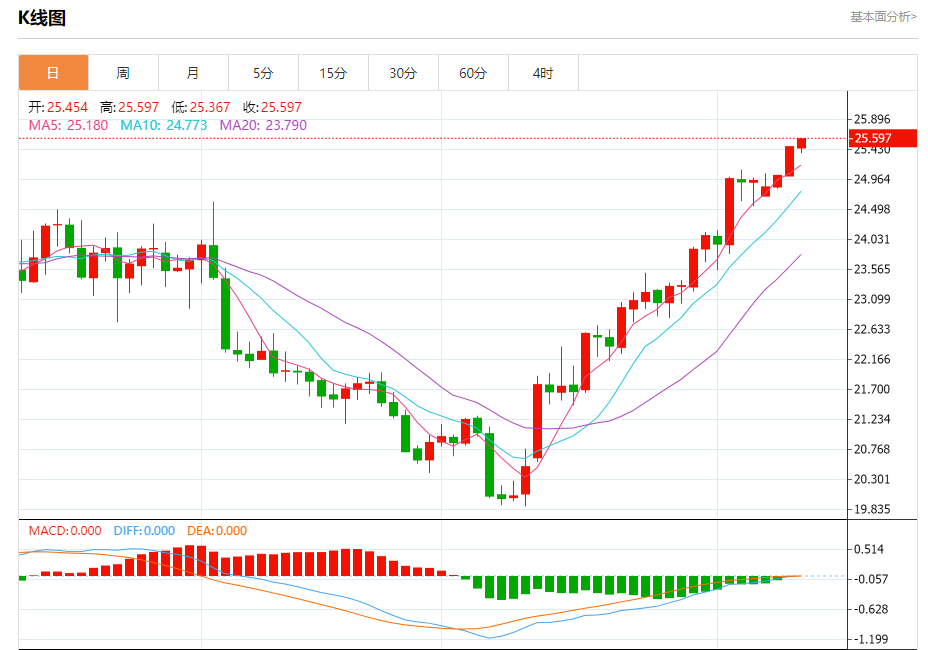
Task: Click the 20.768 price axis label
Action: 872,449
